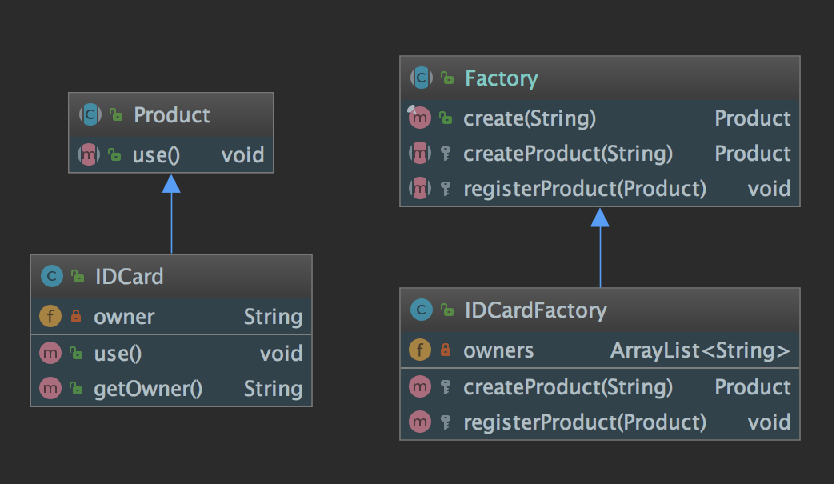Click the private lock icon beside owner

pos(76,316)
